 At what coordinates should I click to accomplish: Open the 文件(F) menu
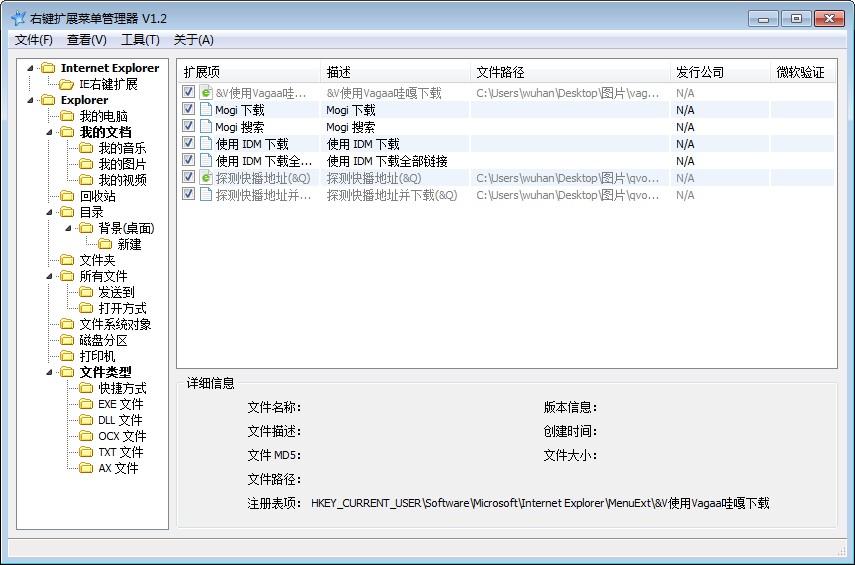34,40
